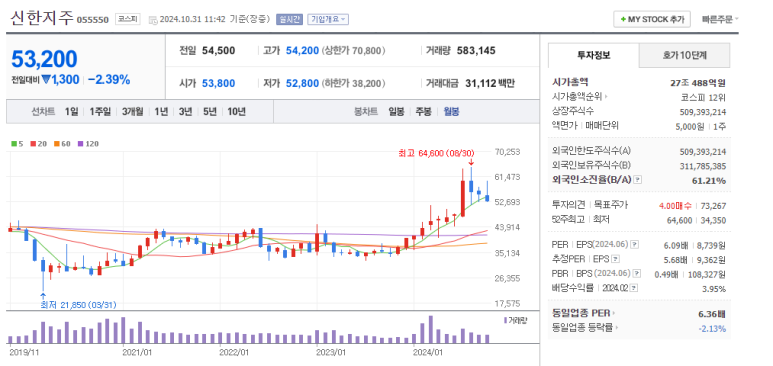Select the 일봉 candlestick chart
773x366 pixels.
click(396, 111)
